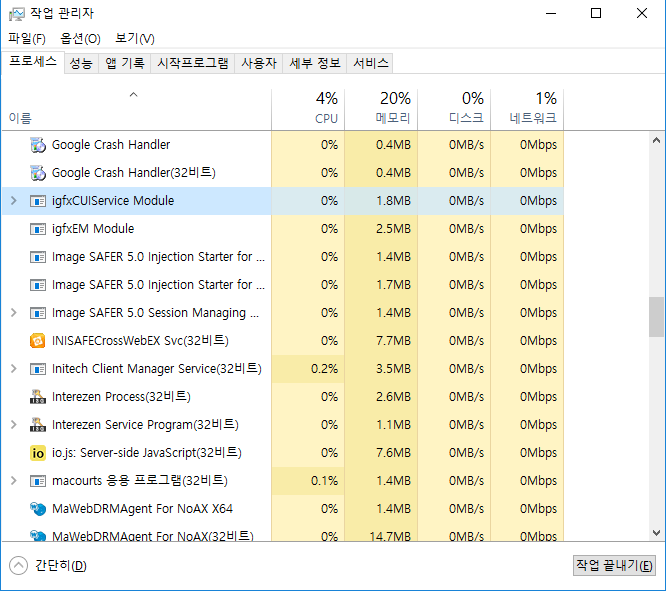The width and height of the screenshot is (666, 591).
Task: Select Image SAFER Injection Starter 1.7MB row
Action: pos(282,285)
